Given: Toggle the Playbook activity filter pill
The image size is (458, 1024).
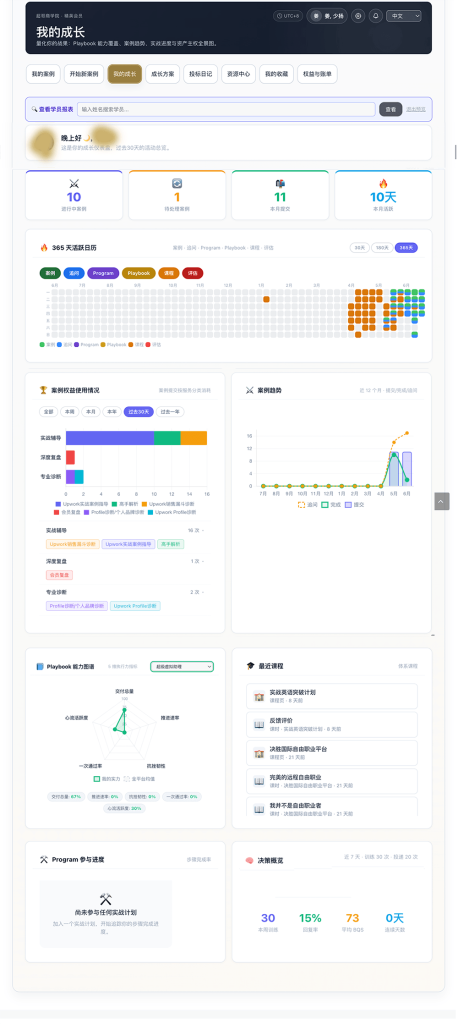Looking at the screenshot, I should click(x=139, y=273).
